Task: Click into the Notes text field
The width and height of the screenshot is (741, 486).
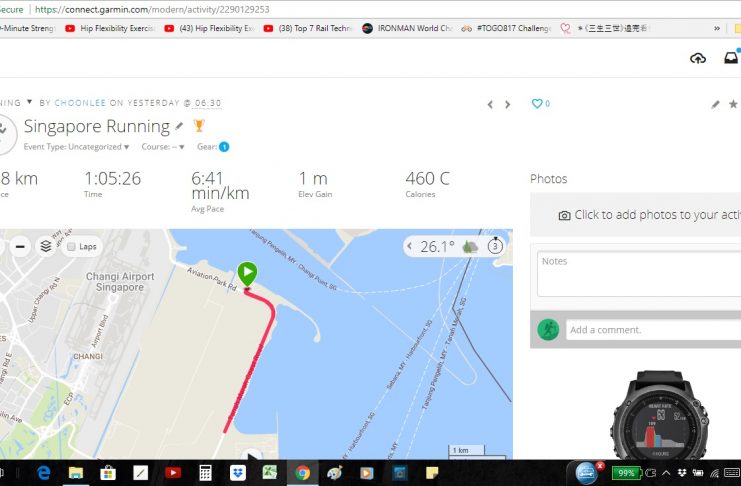Action: tap(639, 274)
